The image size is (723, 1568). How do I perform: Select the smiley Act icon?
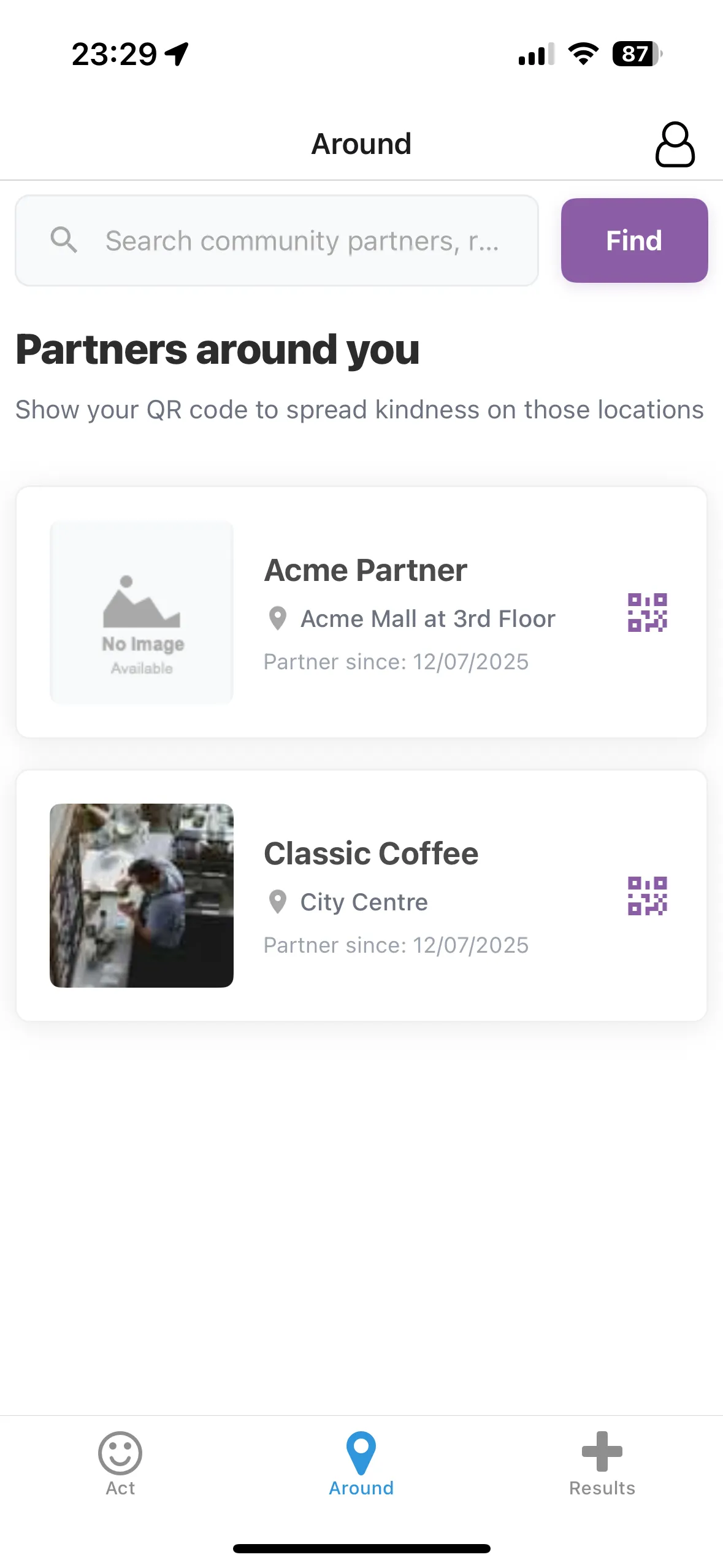pos(120,1454)
